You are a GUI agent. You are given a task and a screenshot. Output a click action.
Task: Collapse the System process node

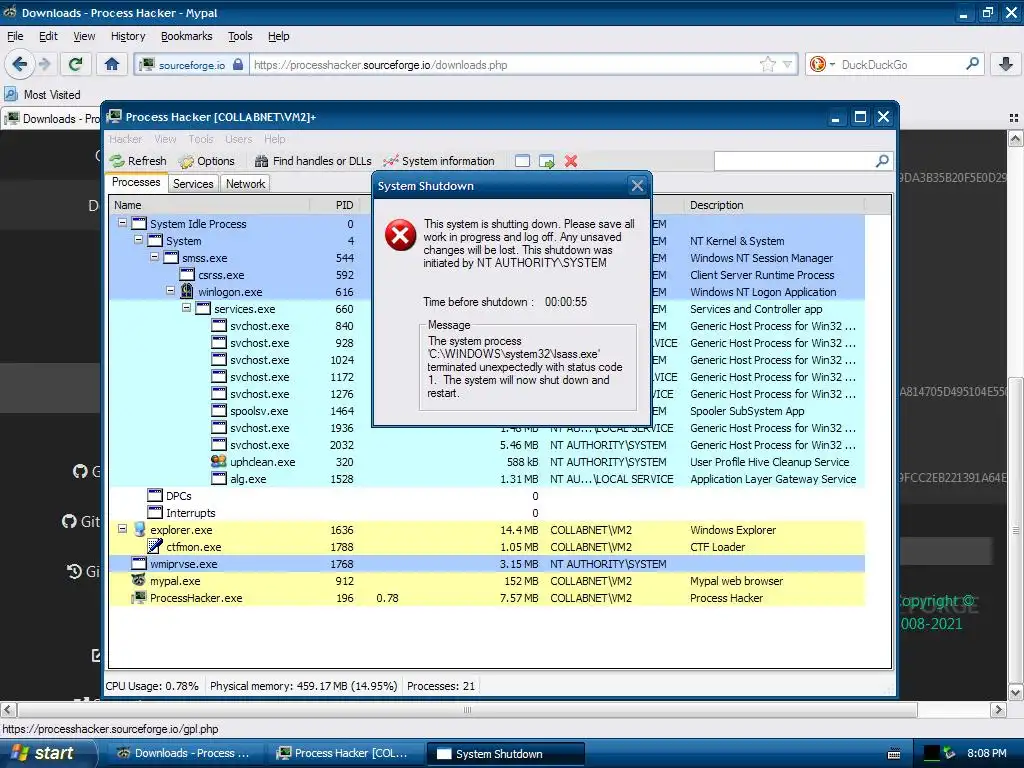[x=138, y=240]
